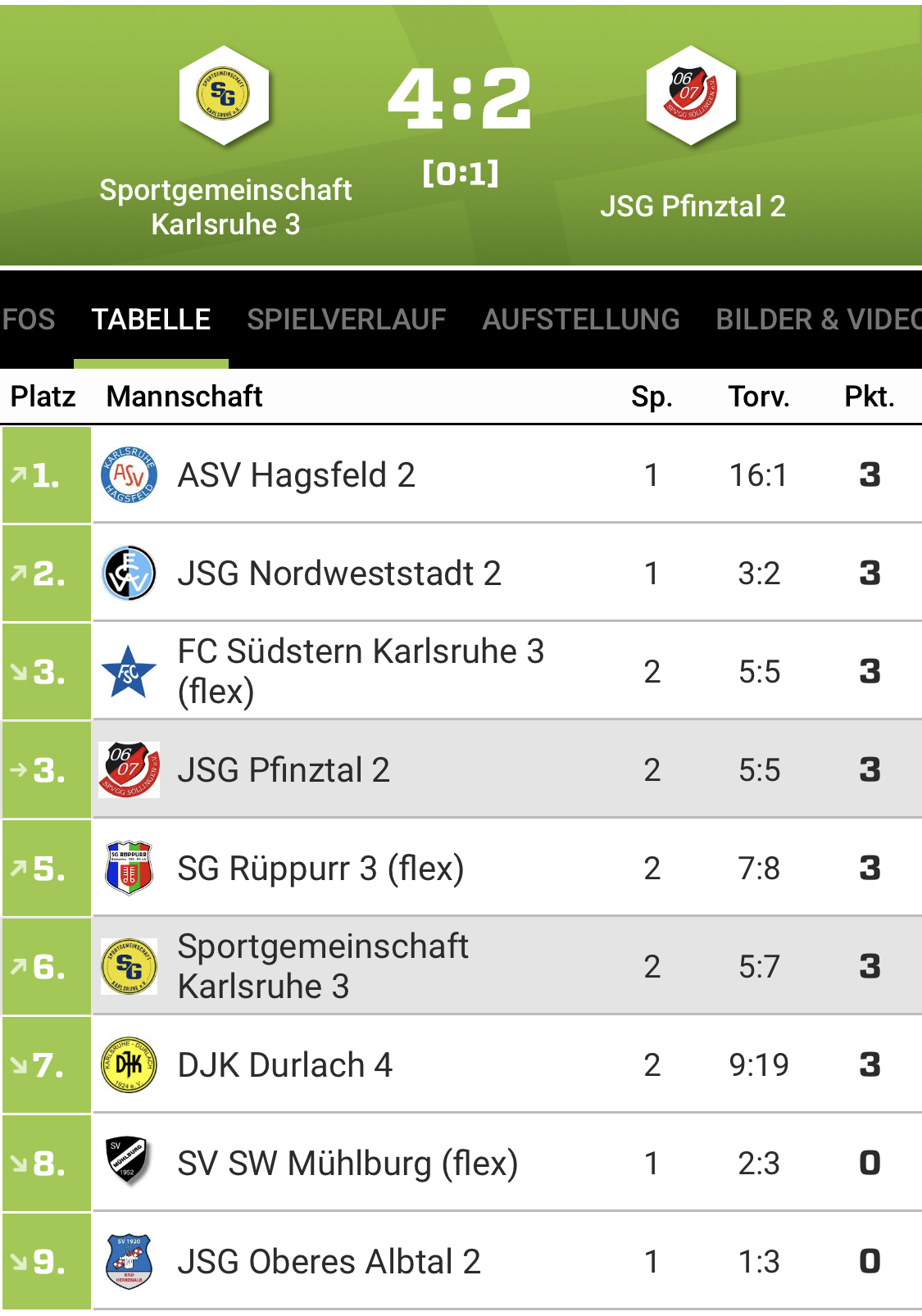Click the DJK Durlach yellow logo

(x=129, y=1064)
